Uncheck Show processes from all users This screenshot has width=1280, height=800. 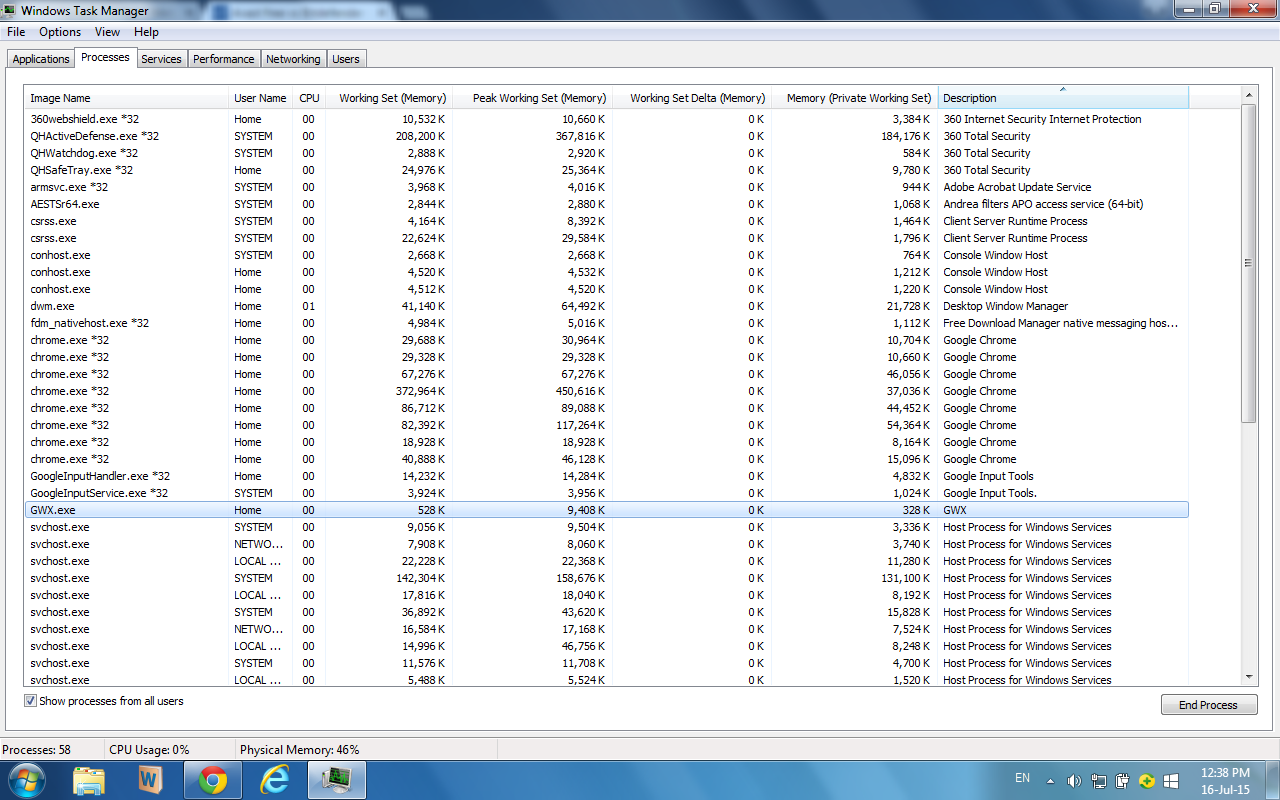coord(30,701)
